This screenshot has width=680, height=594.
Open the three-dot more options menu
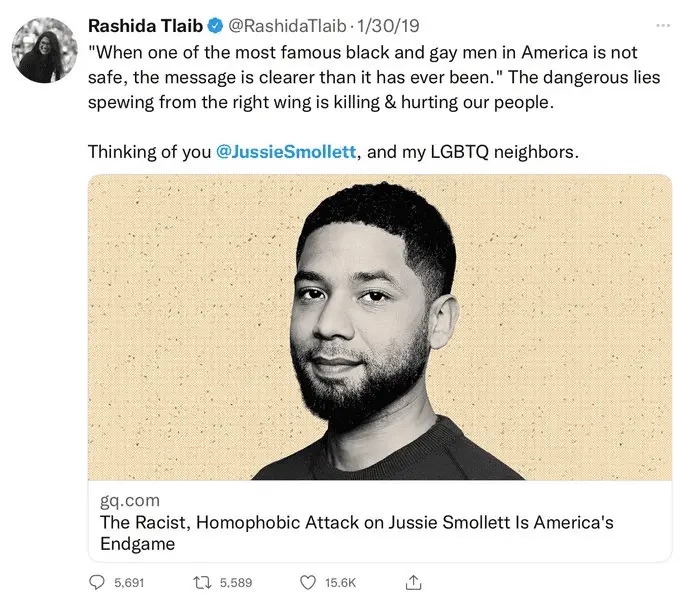[663, 24]
